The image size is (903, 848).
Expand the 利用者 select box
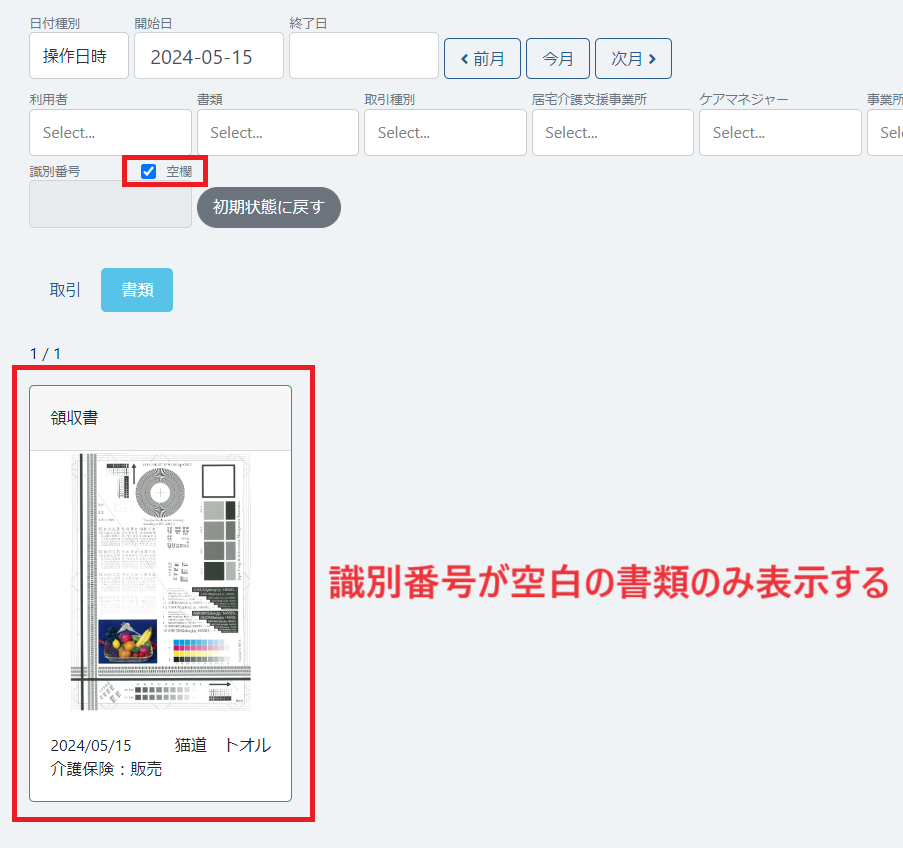tap(110, 132)
